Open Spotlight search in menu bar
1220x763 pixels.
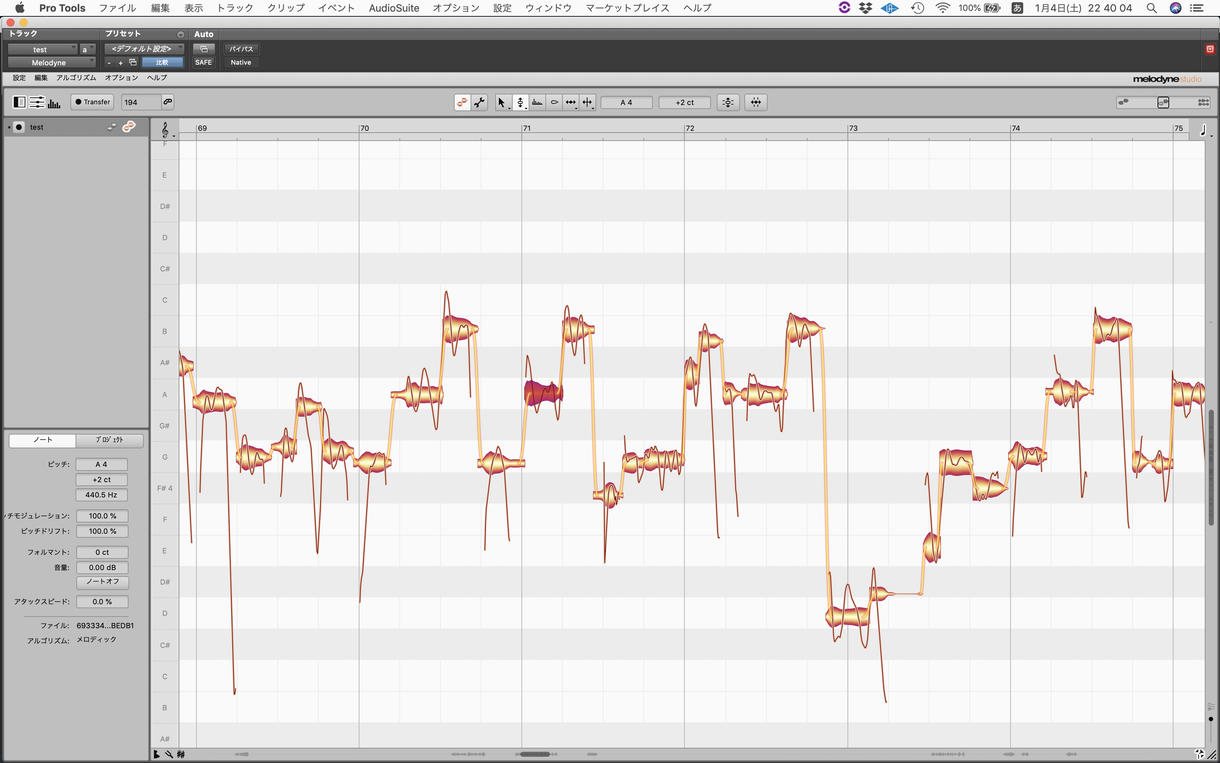pyautogui.click(x=1152, y=8)
